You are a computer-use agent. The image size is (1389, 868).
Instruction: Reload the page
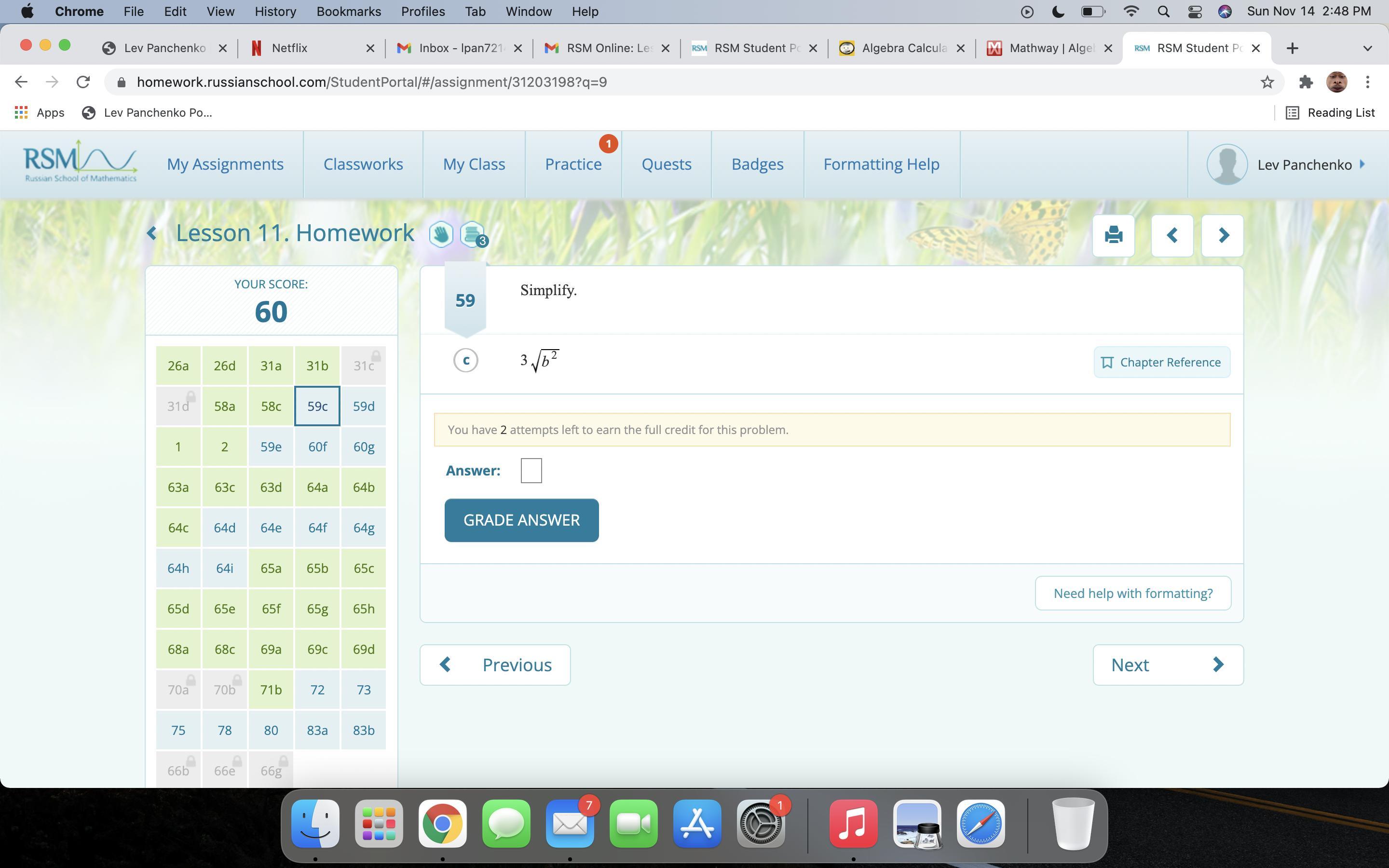click(83, 82)
